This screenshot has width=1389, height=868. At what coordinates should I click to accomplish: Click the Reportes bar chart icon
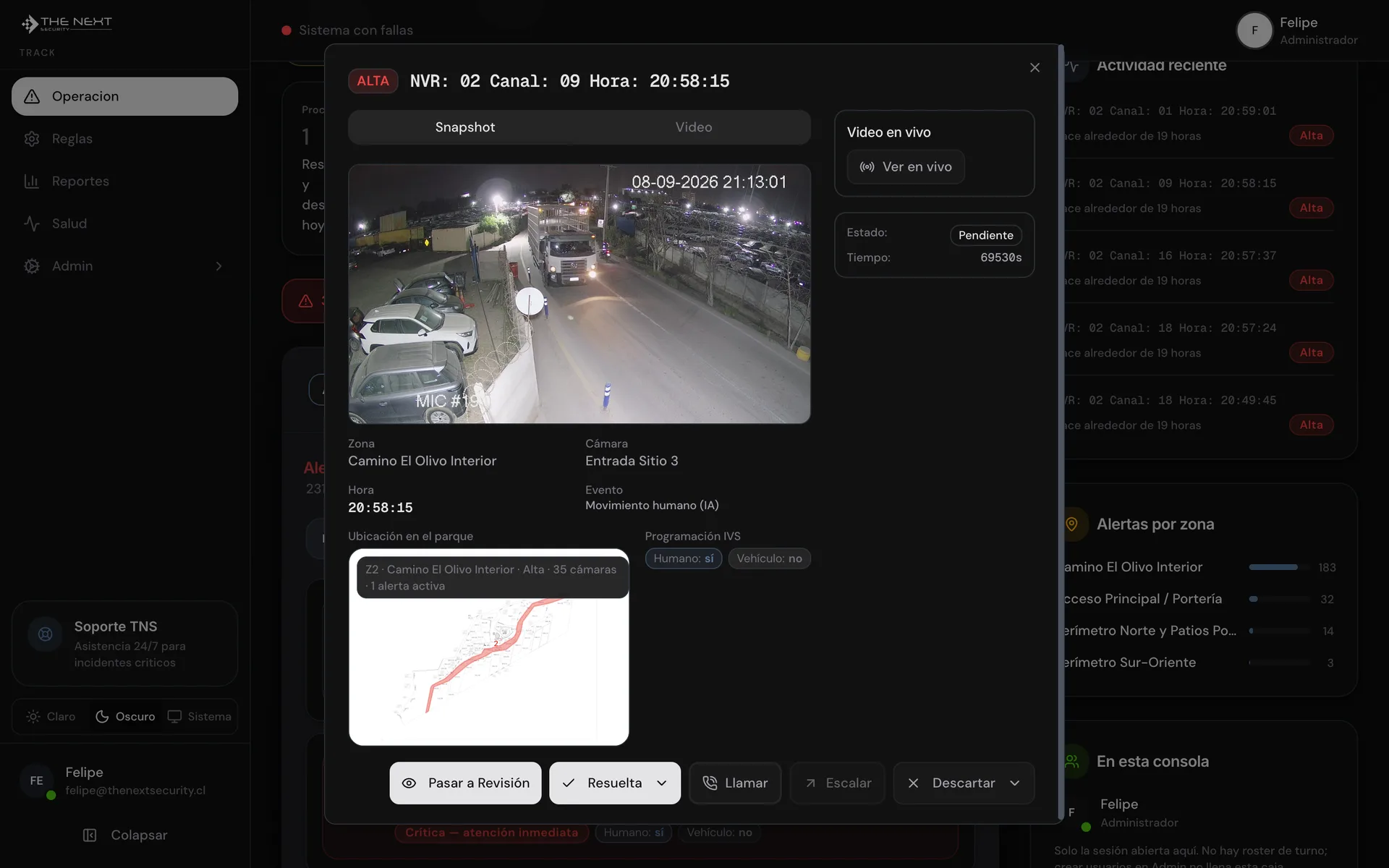coord(32,181)
